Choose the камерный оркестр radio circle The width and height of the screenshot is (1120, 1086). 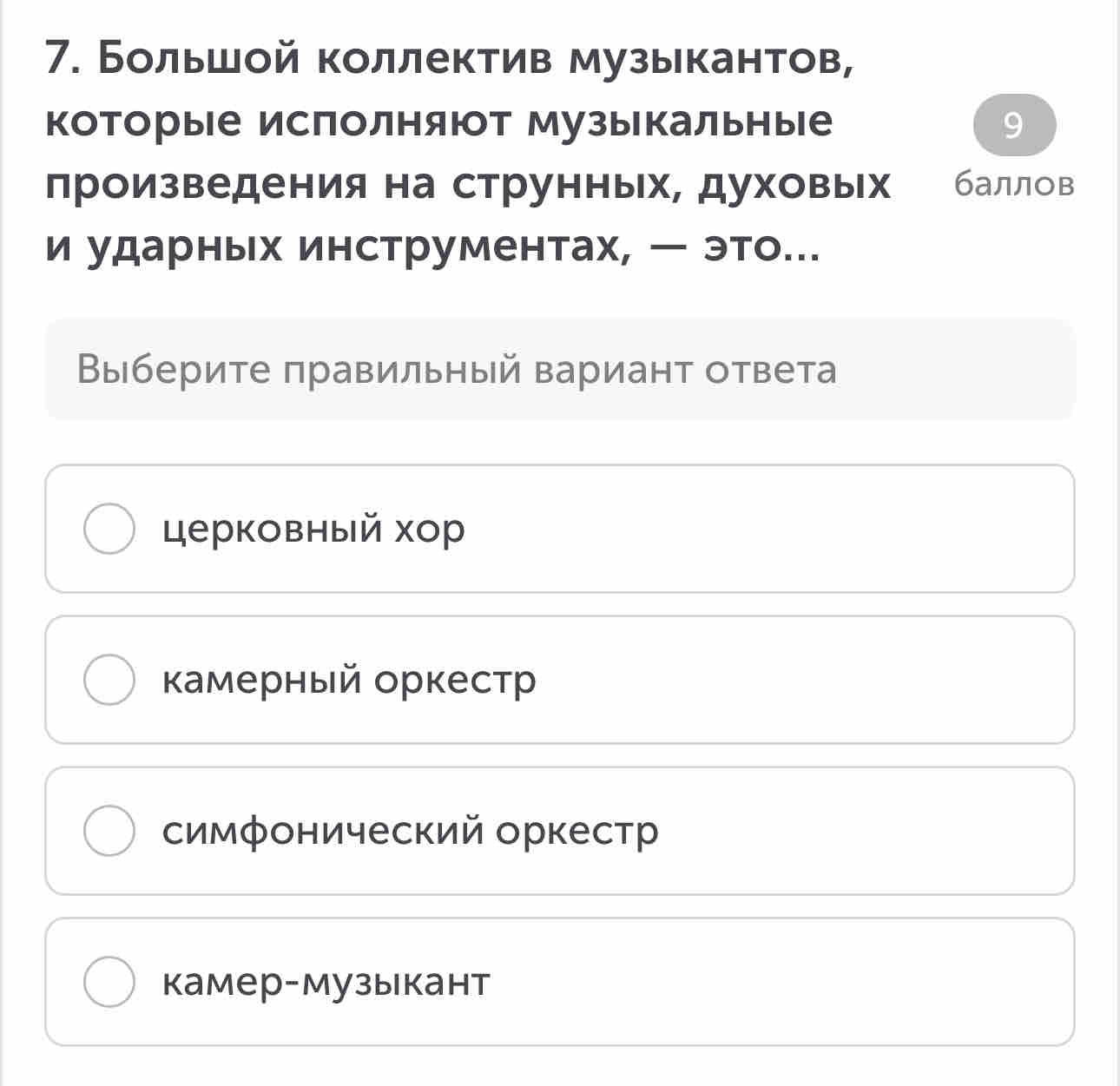click(x=109, y=680)
